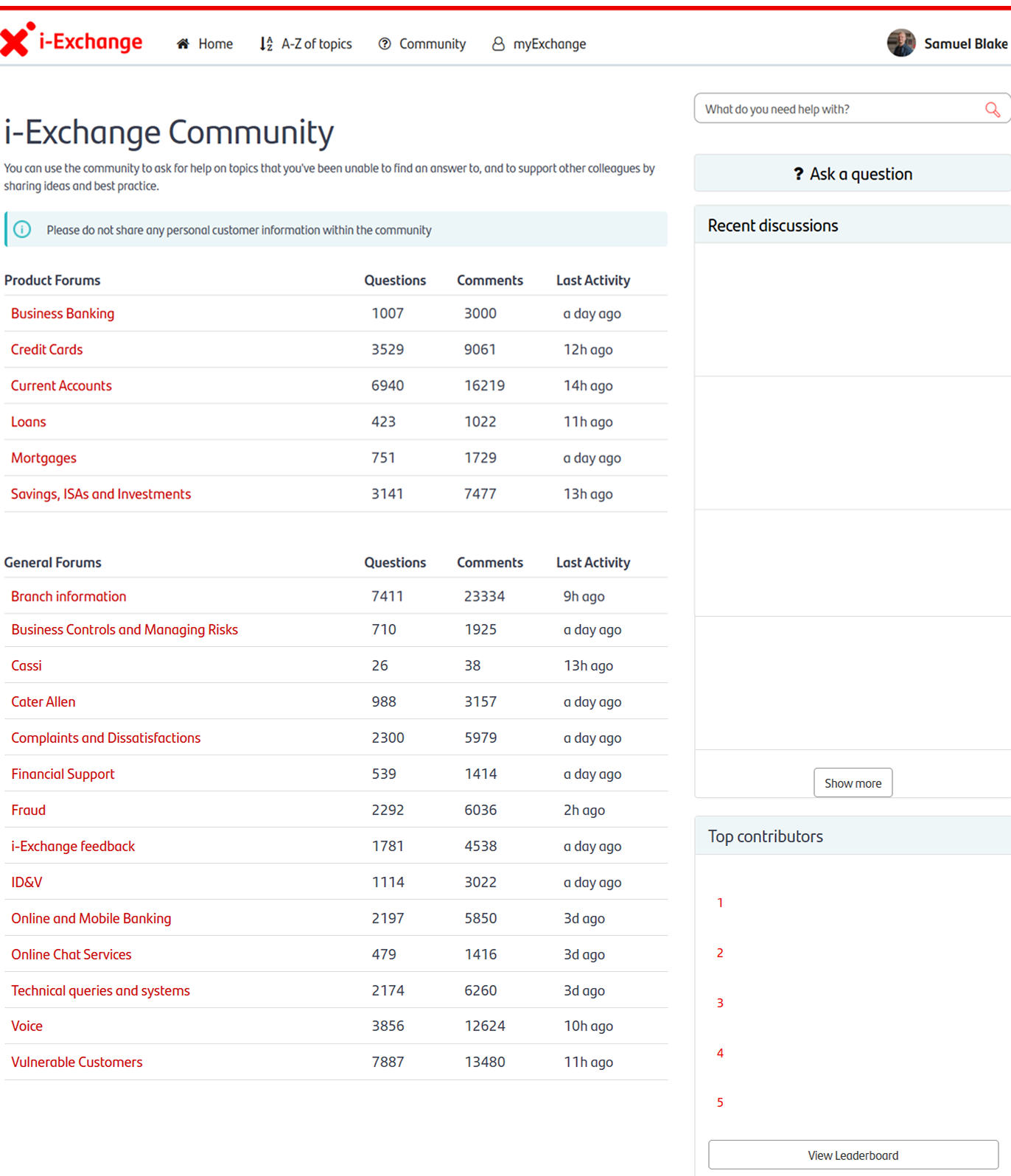Viewport: 1011px width, 1176px height.
Task: Click the A-Z sort icon
Action: click(x=266, y=44)
